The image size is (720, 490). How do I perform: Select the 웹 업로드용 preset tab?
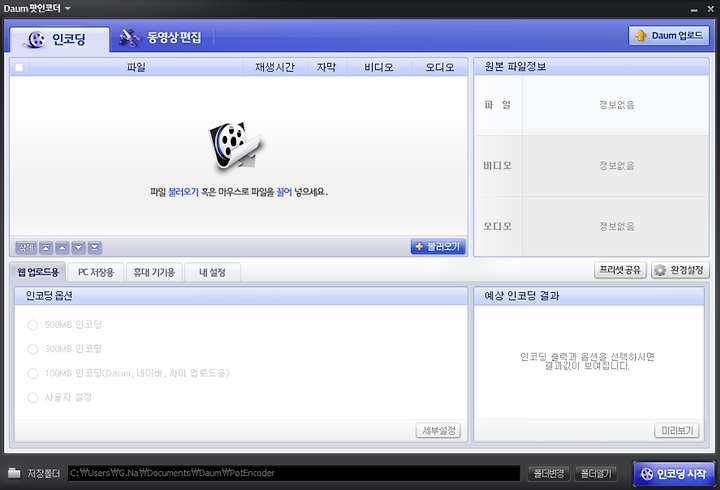click(x=38, y=272)
